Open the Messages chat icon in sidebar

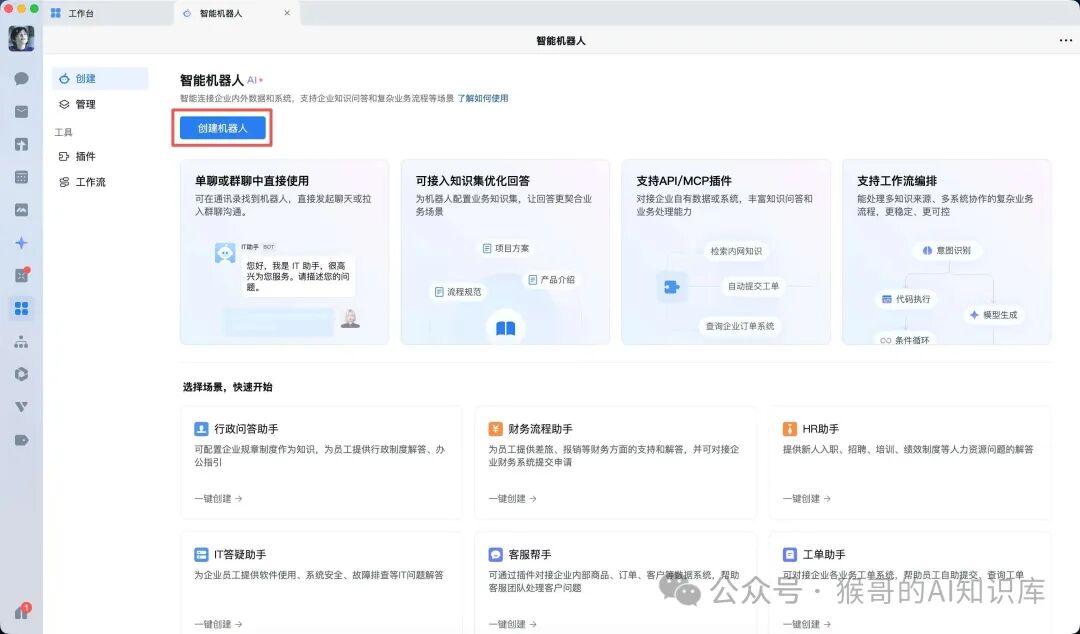[x=21, y=76]
